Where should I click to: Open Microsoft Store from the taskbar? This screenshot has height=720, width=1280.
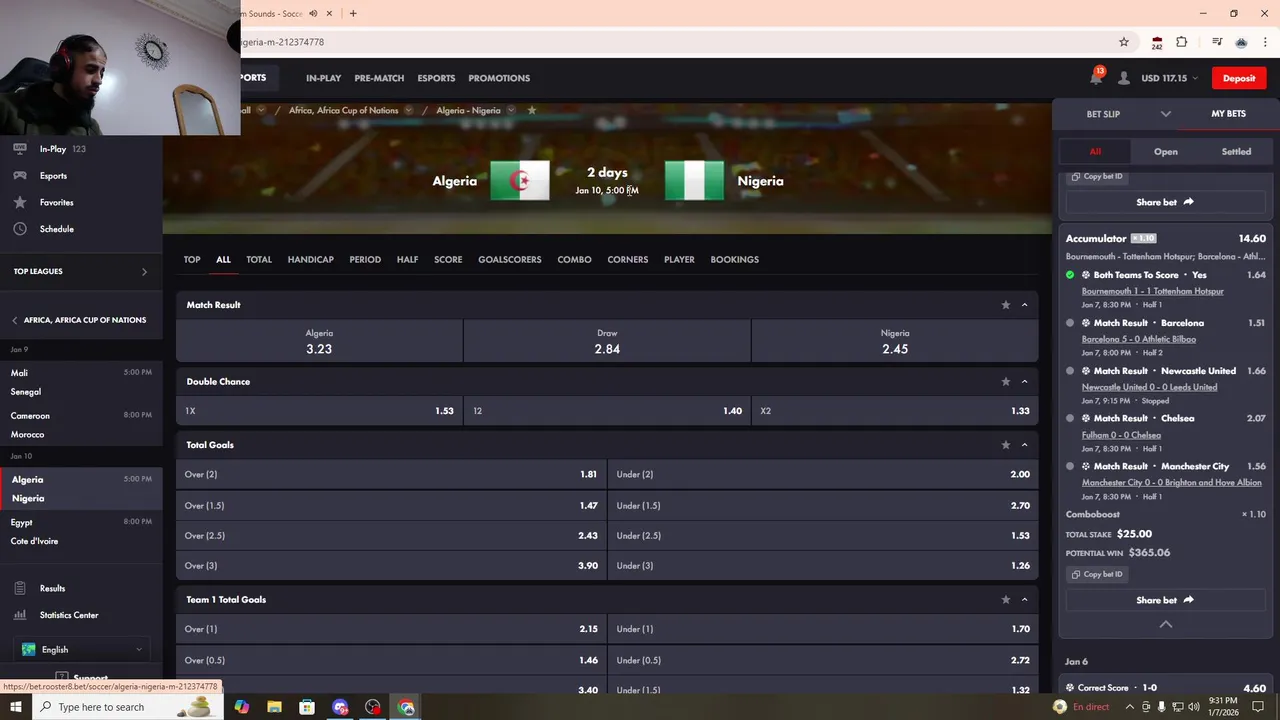pyautogui.click(x=307, y=707)
